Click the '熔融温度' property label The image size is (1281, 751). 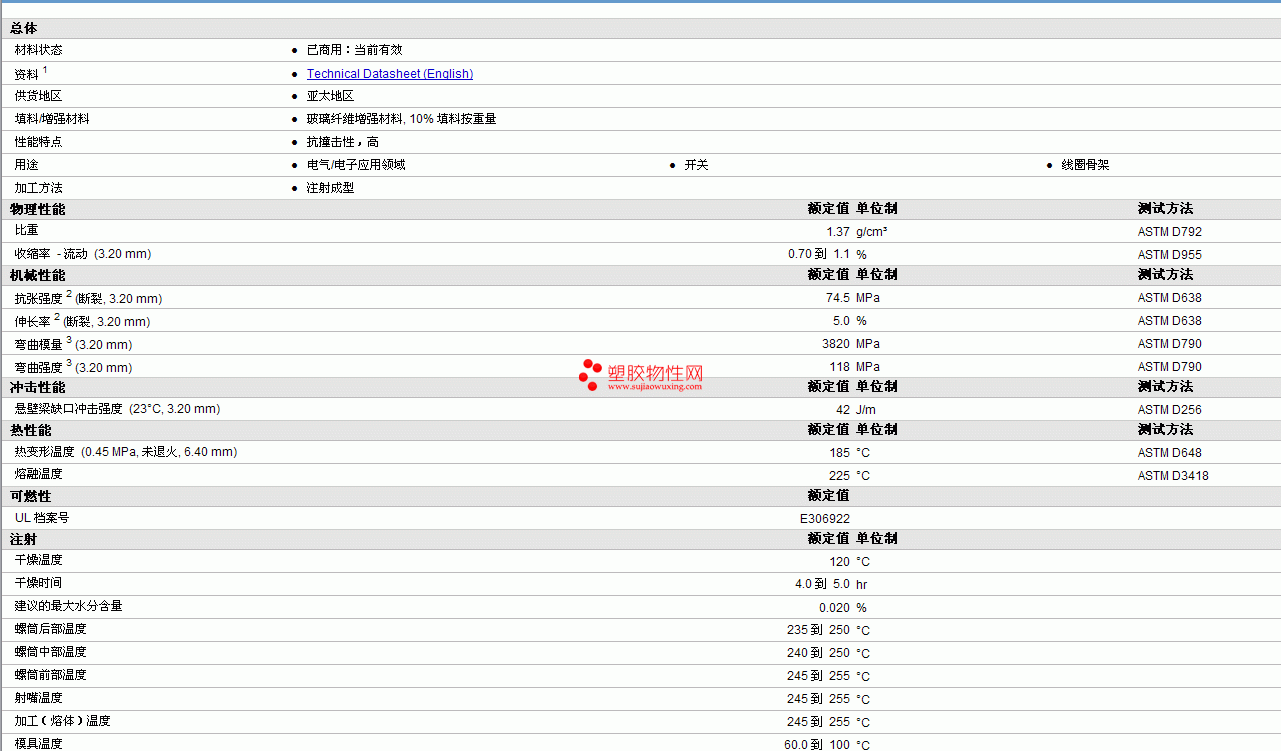[x=39, y=475]
